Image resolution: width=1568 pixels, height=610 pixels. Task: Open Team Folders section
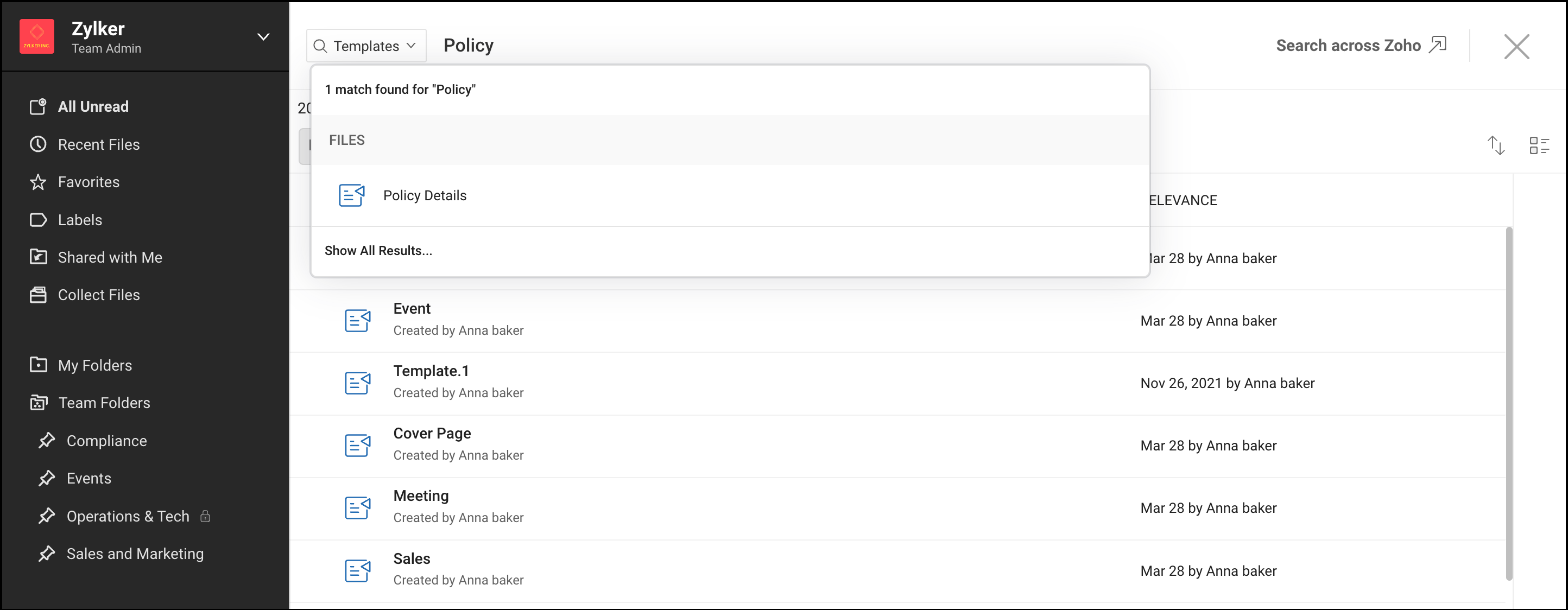(104, 403)
